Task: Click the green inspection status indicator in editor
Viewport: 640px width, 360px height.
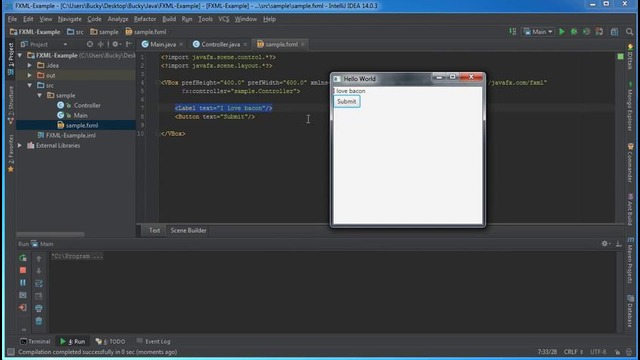Action: pos(620,57)
